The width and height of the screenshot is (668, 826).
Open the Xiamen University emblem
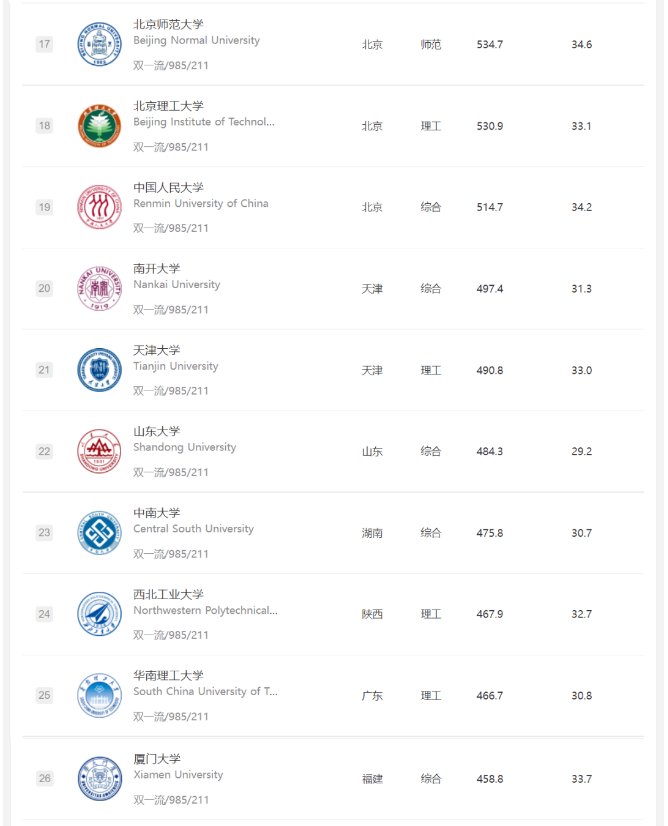pyautogui.click(x=99, y=779)
